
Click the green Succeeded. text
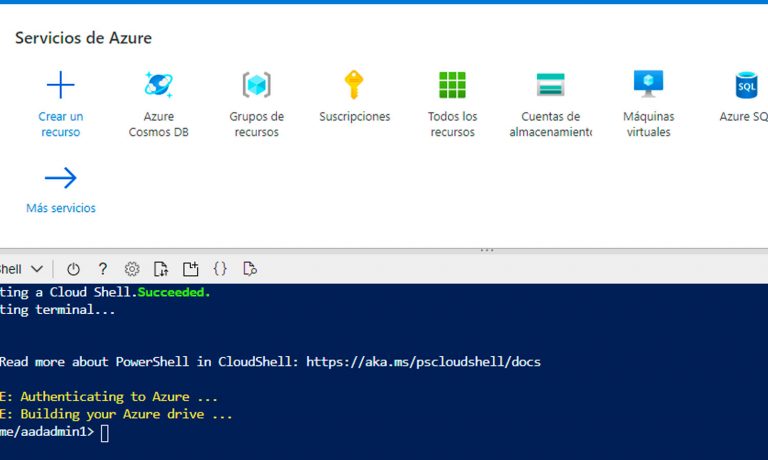[174, 292]
